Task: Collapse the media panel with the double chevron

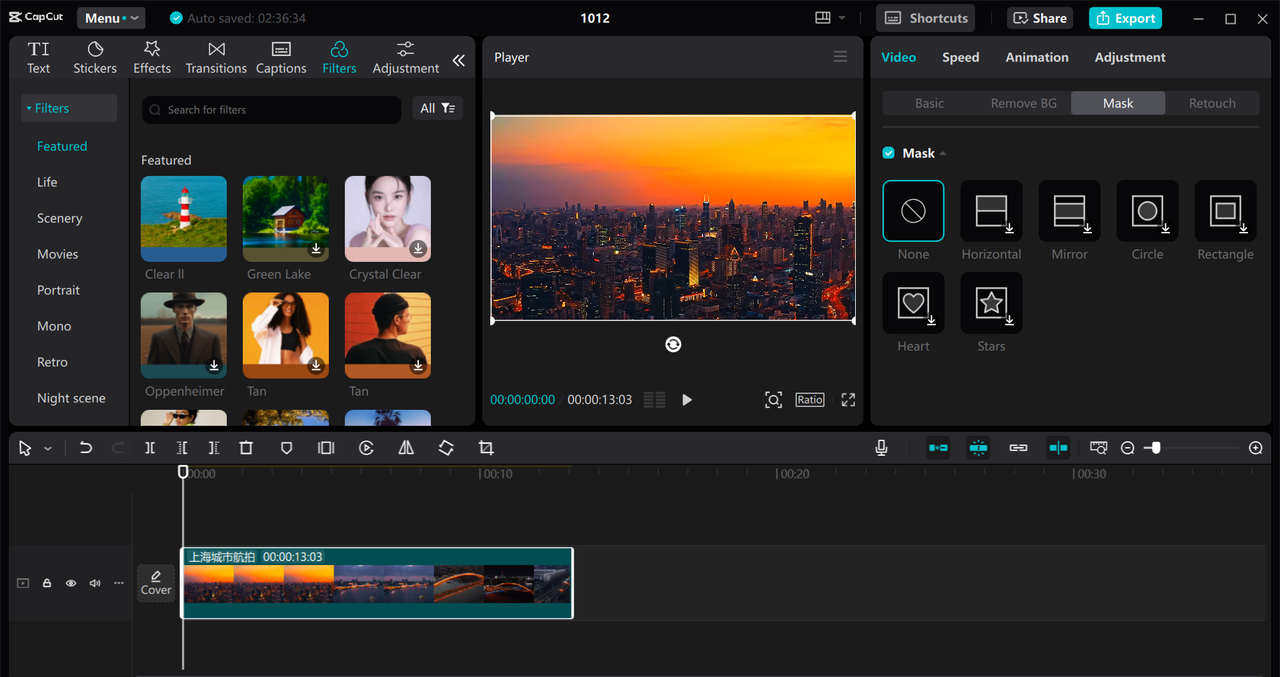Action: 458,60
